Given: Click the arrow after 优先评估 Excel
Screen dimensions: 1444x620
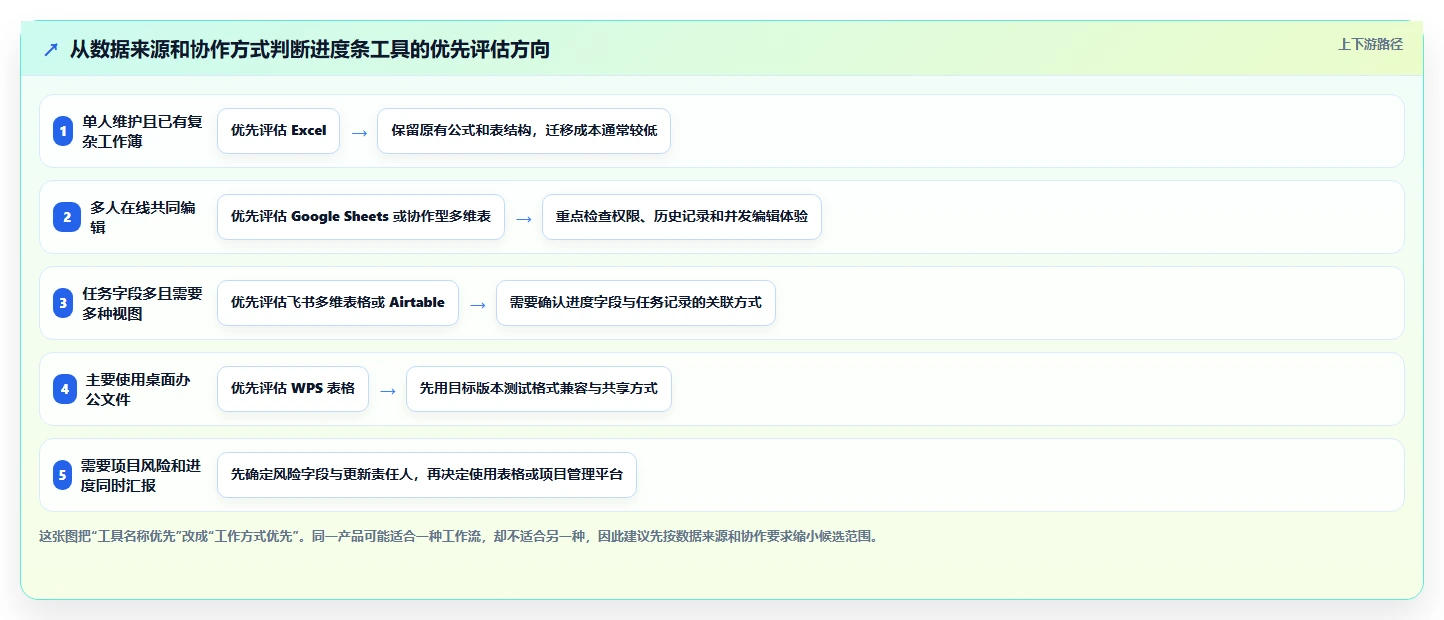Looking at the screenshot, I should pyautogui.click(x=359, y=132).
